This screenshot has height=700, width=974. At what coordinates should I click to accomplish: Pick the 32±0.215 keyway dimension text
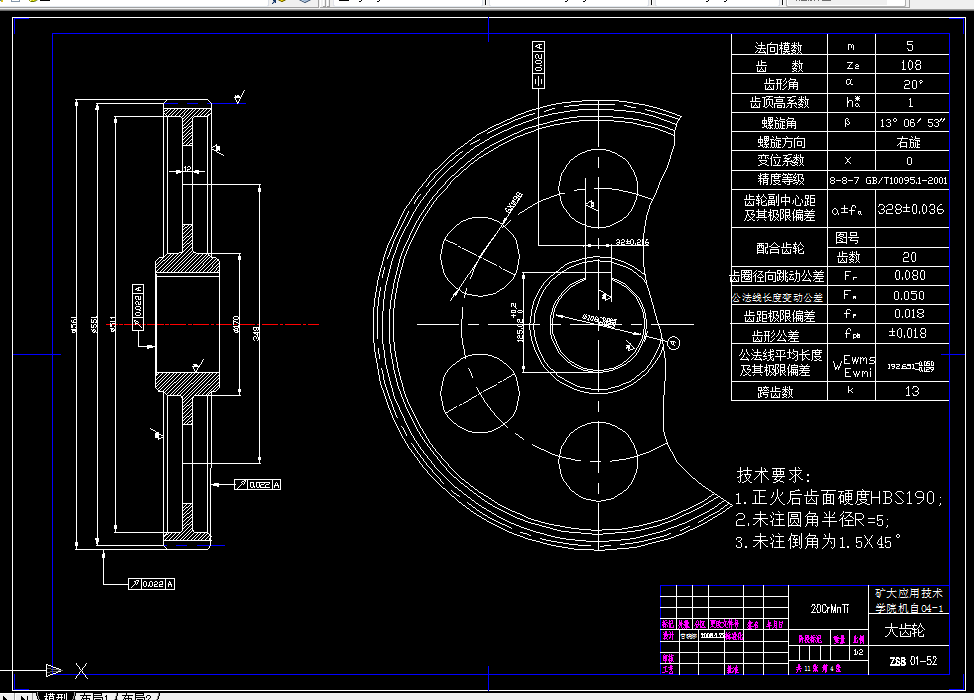click(632, 242)
